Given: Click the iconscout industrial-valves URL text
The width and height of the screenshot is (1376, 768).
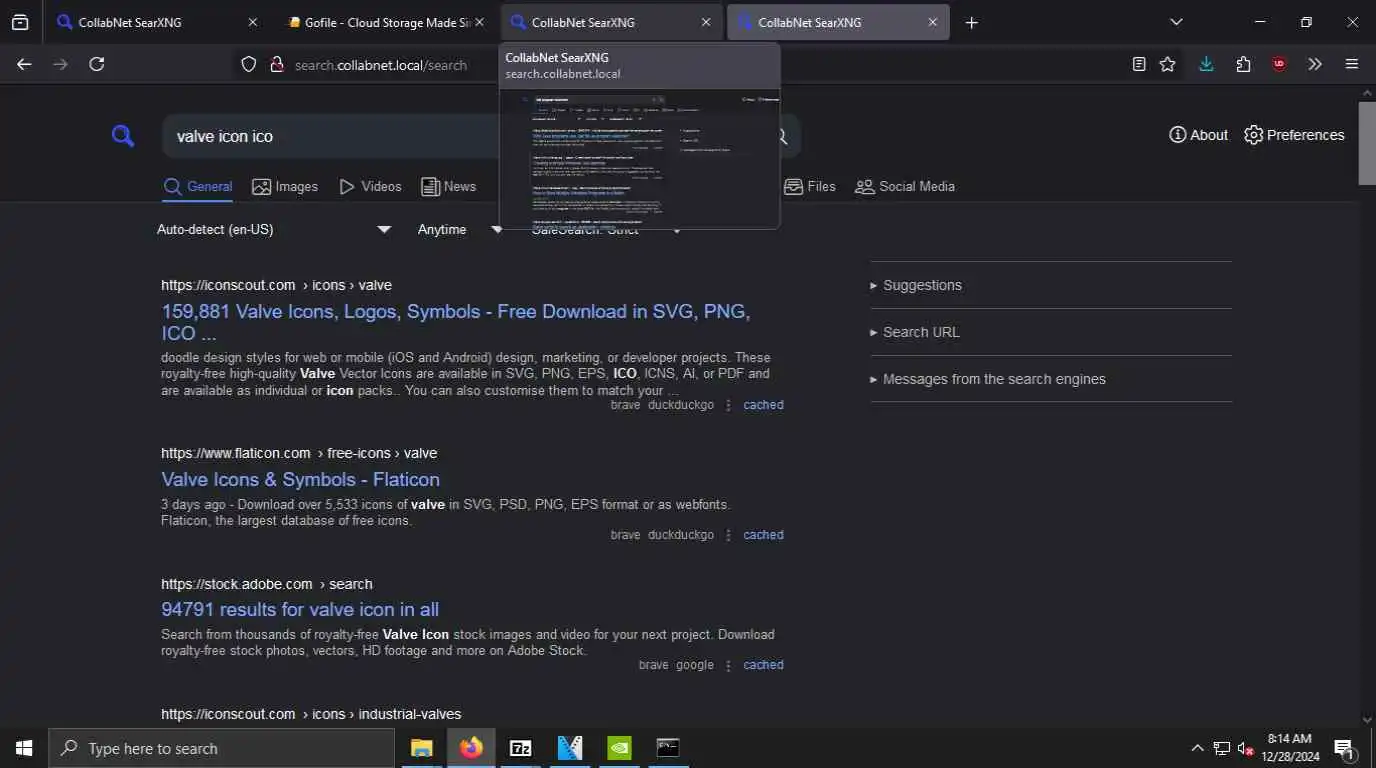Looking at the screenshot, I should coord(311,714).
